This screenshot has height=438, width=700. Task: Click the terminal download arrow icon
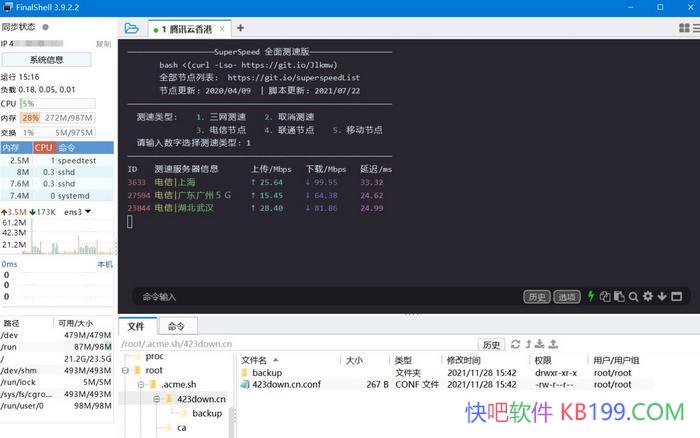point(661,296)
